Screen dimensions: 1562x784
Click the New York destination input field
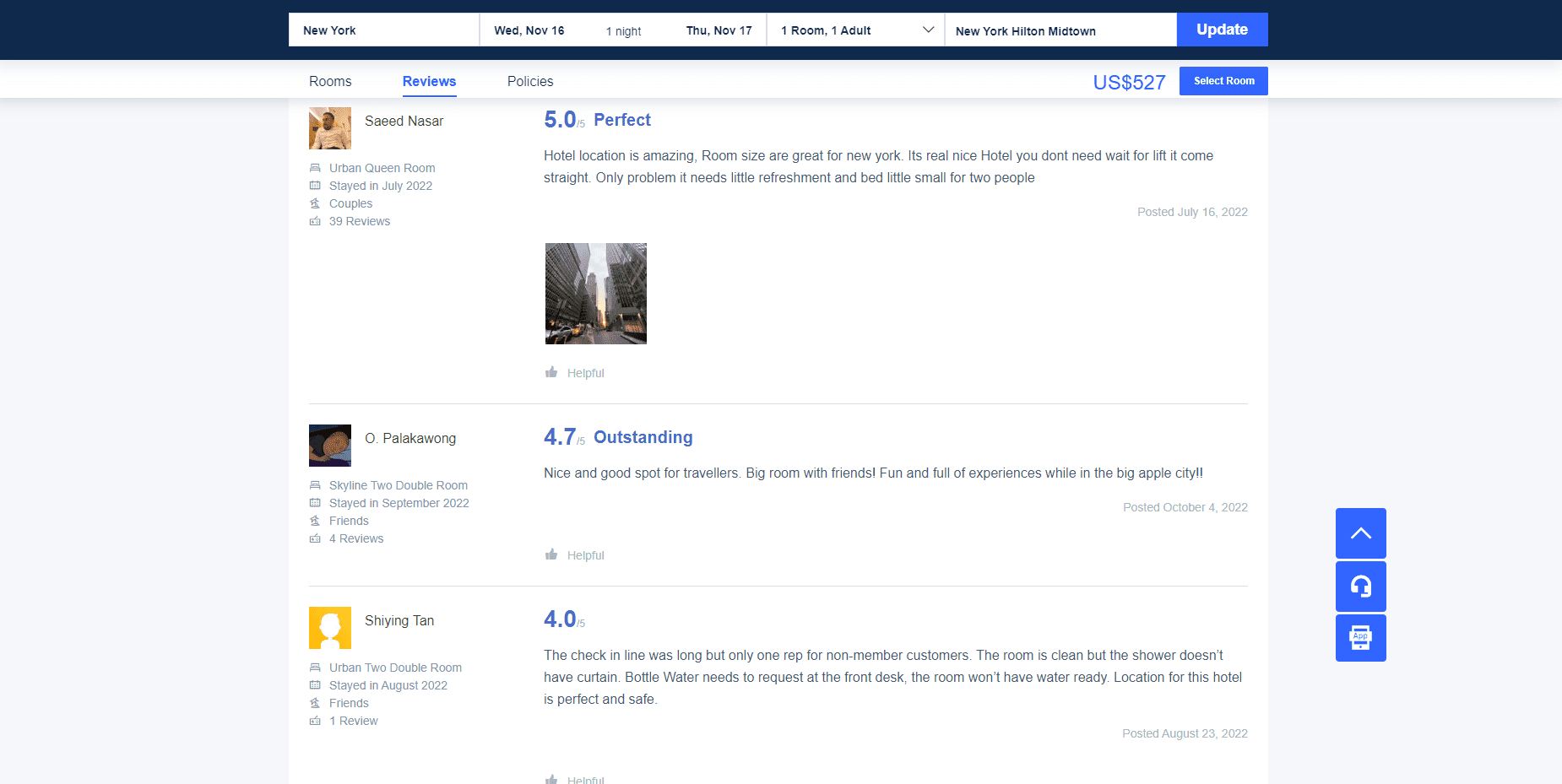click(x=383, y=30)
